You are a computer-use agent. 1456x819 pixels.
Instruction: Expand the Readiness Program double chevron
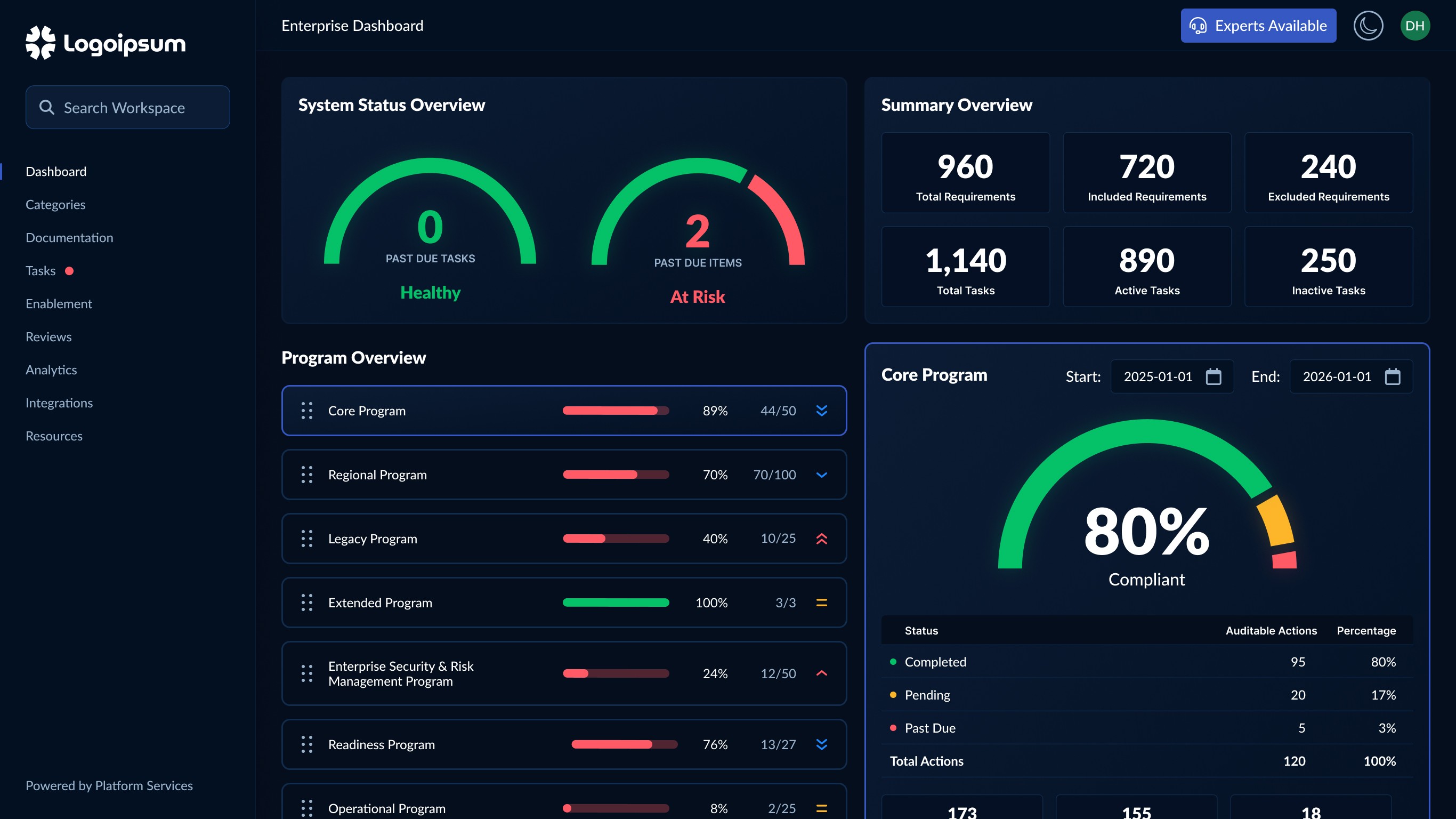coord(821,744)
